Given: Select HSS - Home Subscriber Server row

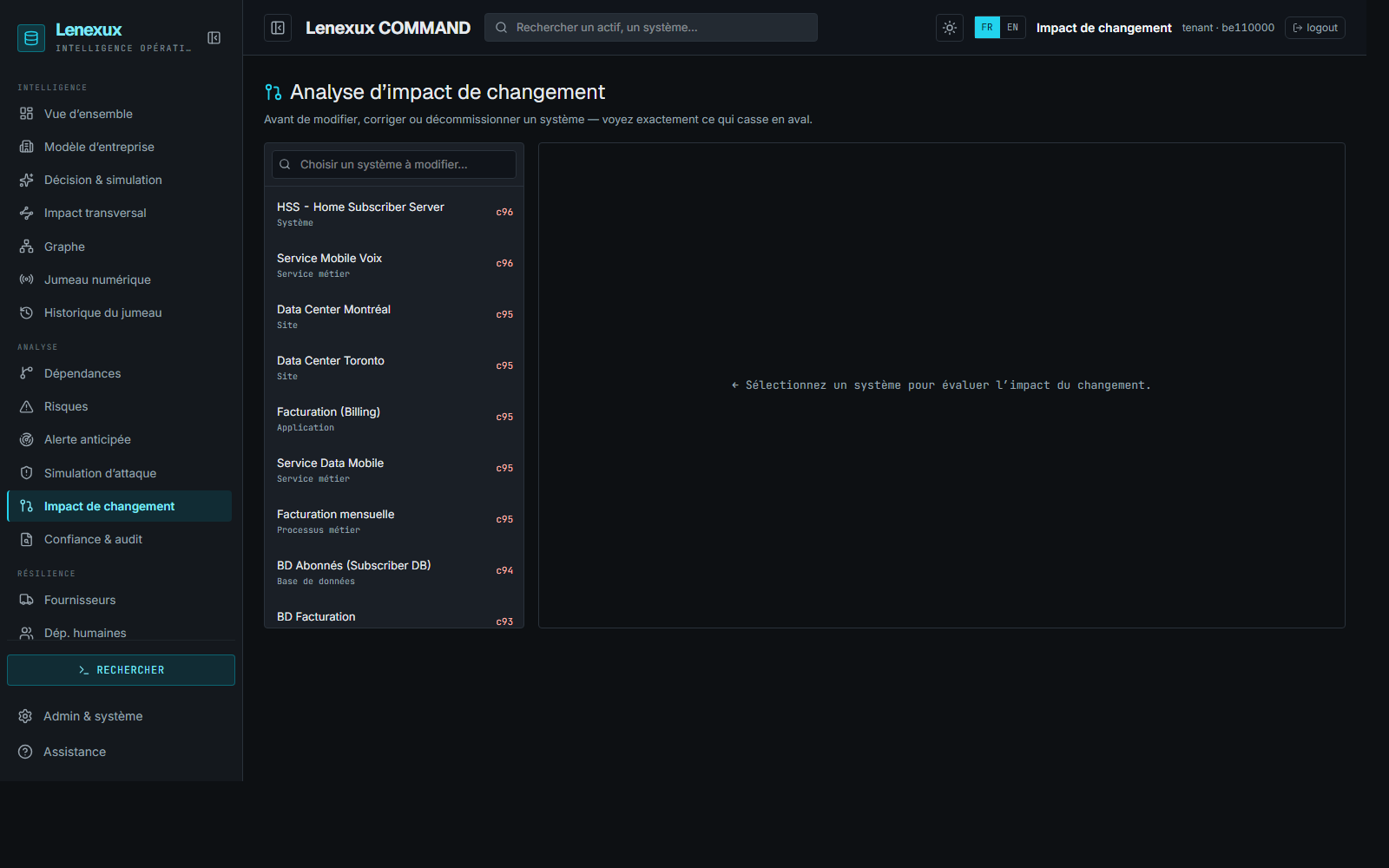Looking at the screenshot, I should 394,213.
